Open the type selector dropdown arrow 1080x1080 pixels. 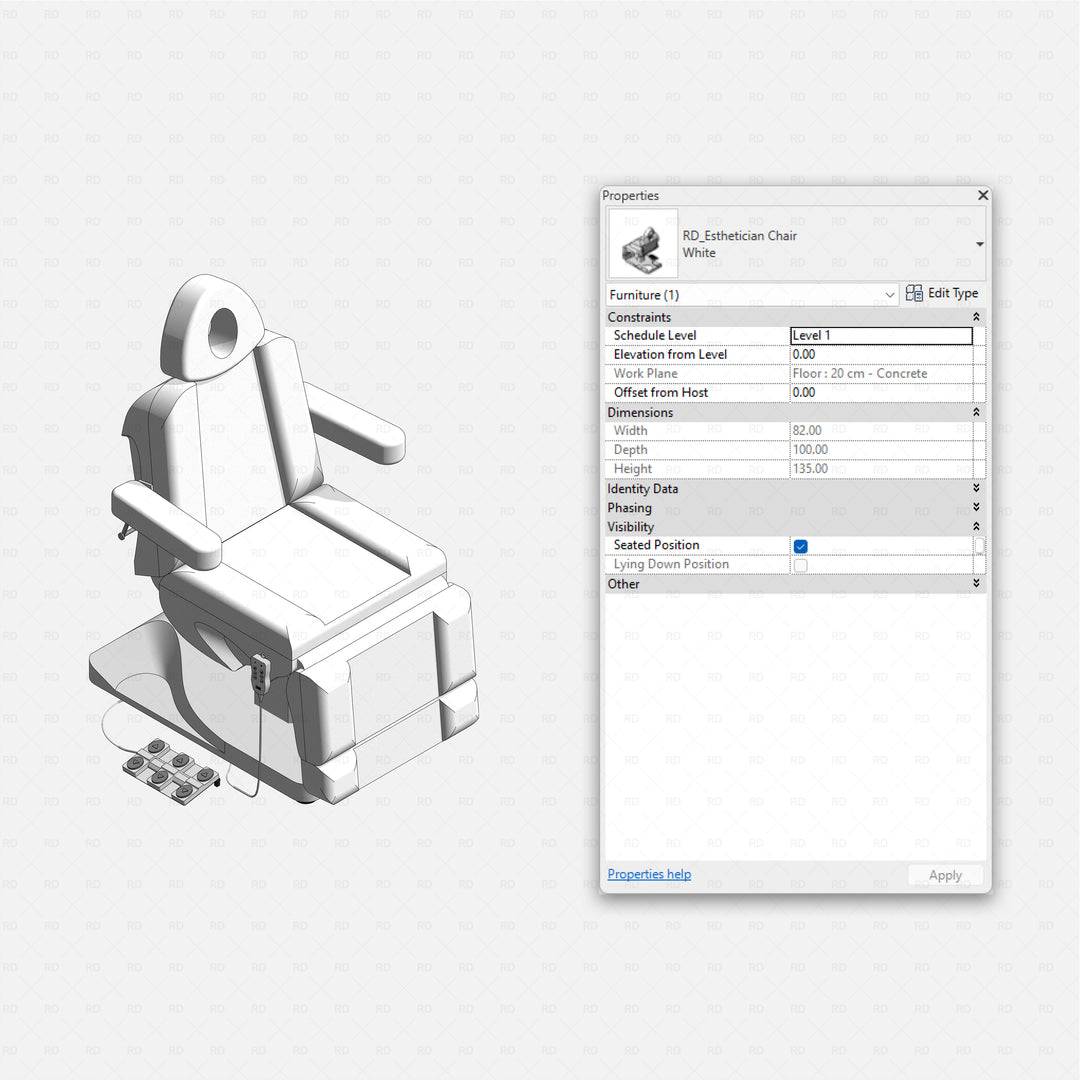979,245
